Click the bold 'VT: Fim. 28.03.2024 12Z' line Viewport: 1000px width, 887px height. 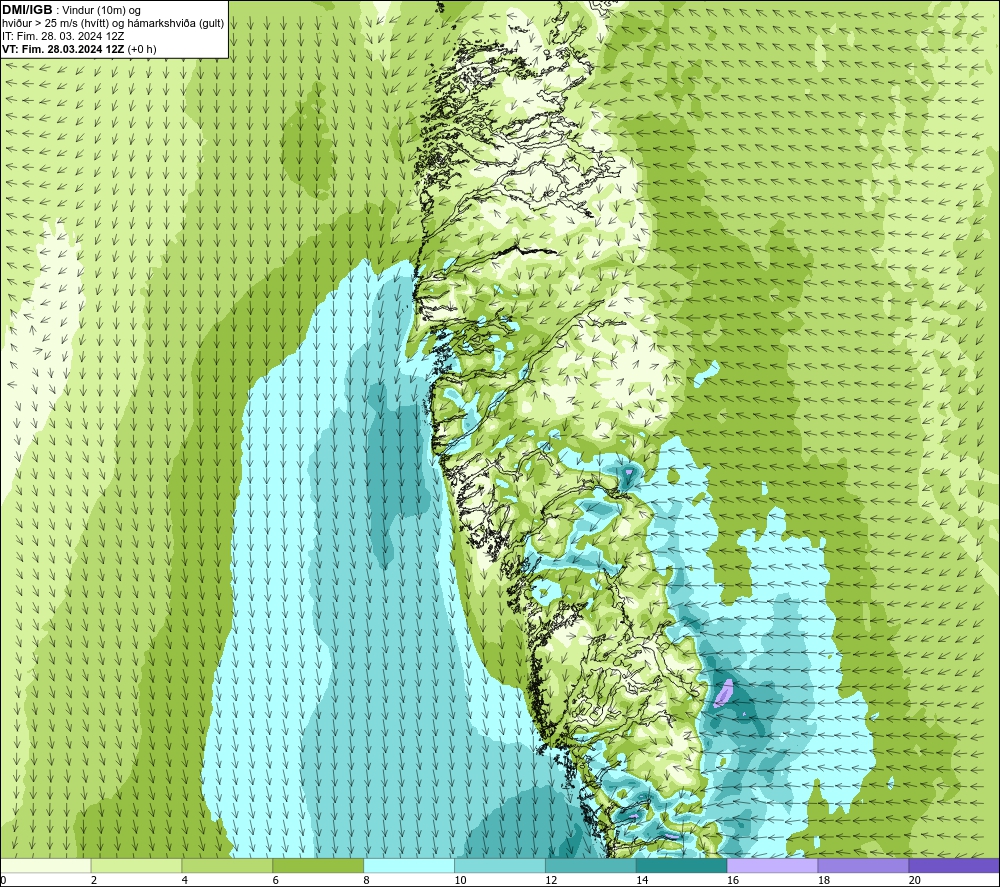click(63, 49)
